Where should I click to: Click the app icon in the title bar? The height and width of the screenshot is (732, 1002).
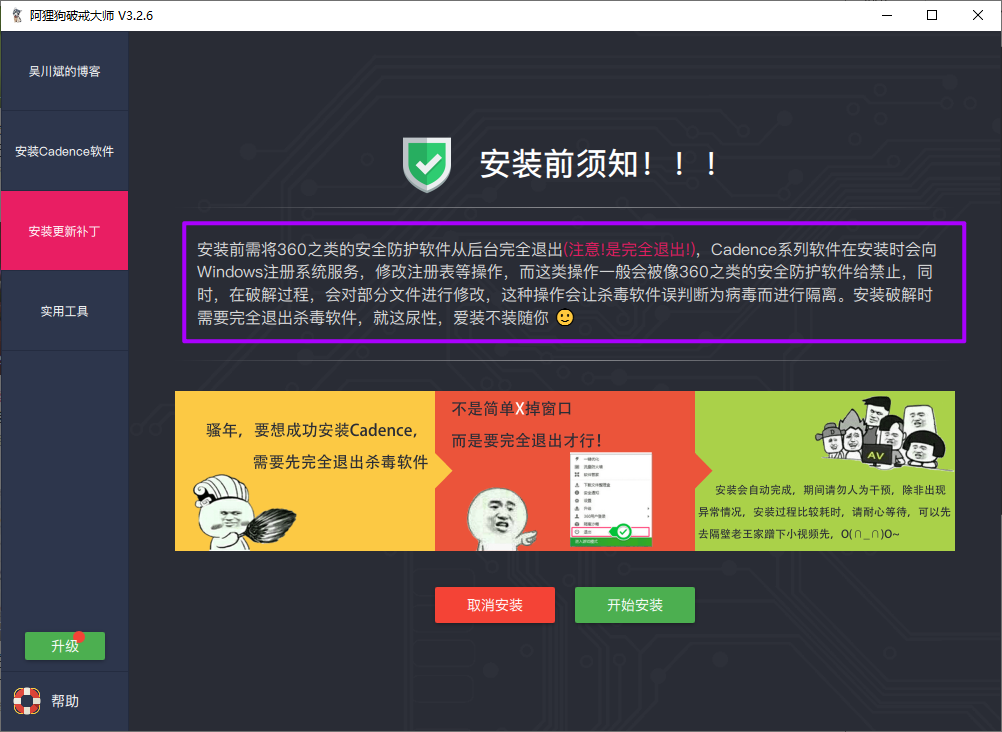(17, 15)
